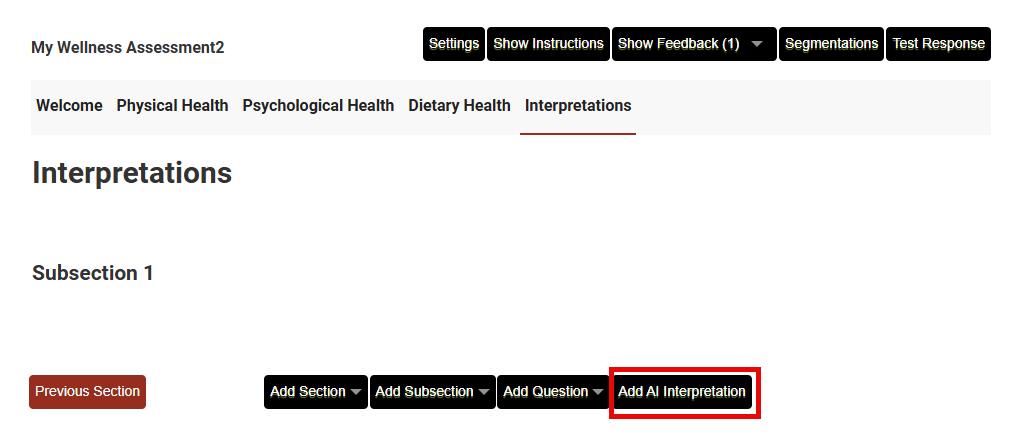This screenshot has height=444, width=1011.
Task: Expand the Add Section dropdown
Action: pos(315,392)
